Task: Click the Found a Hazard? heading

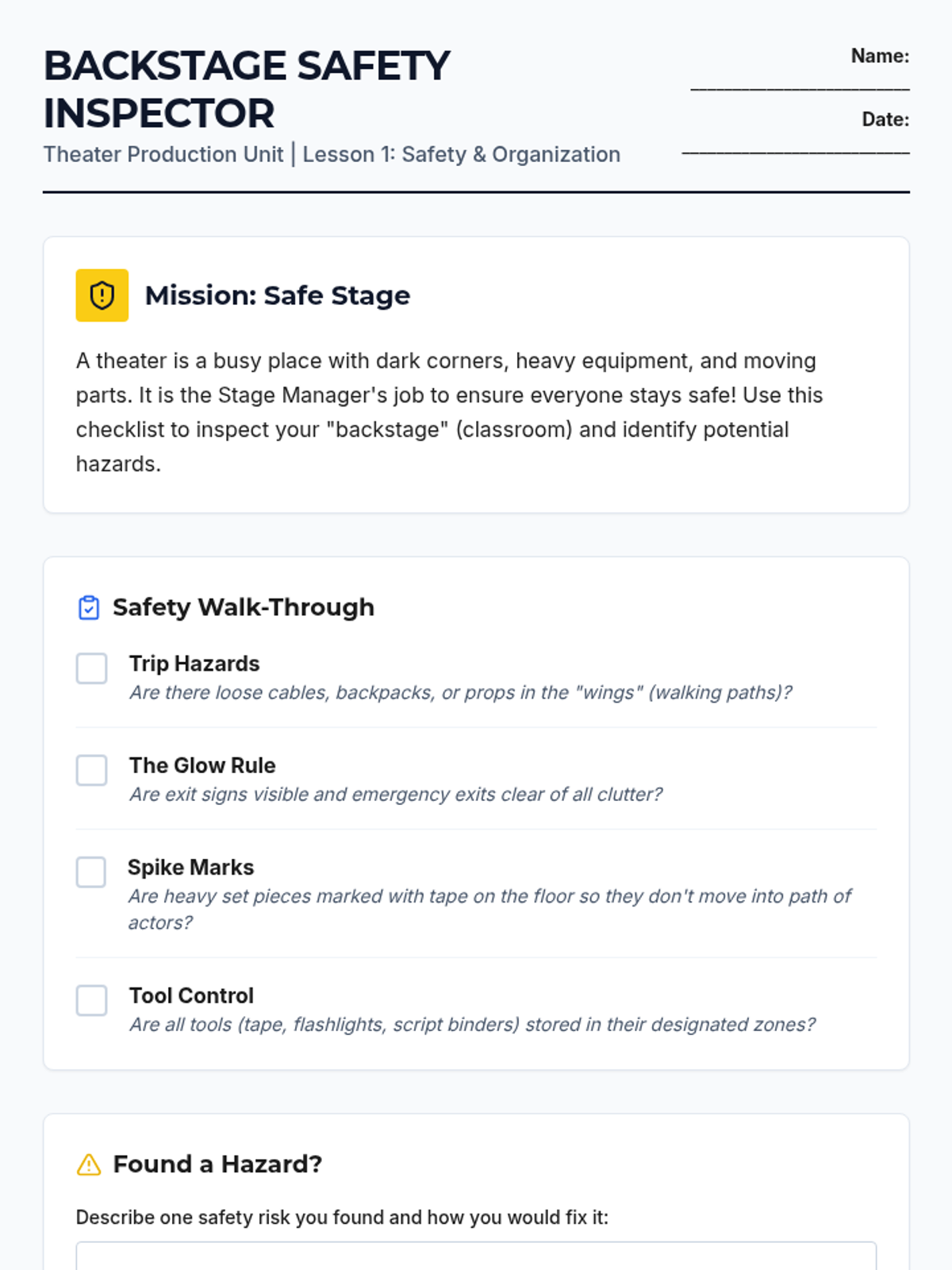Action: click(217, 1164)
